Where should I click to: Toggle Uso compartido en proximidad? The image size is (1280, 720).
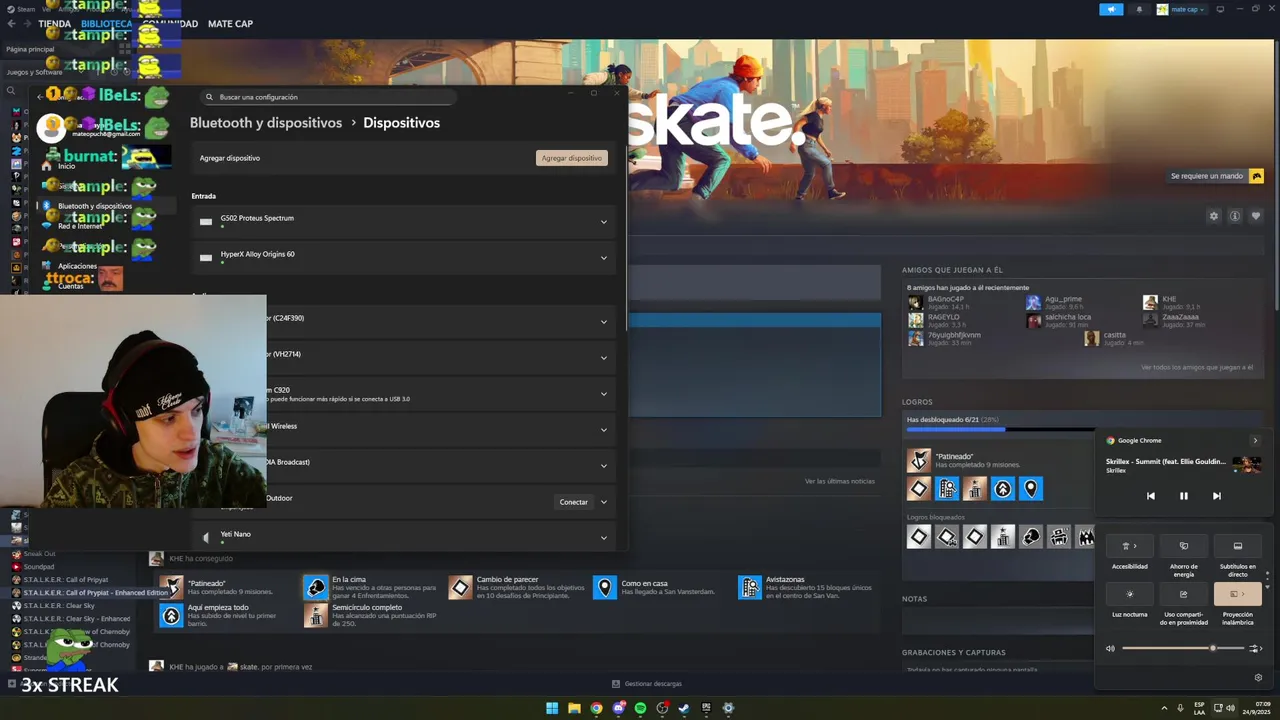(x=1184, y=594)
